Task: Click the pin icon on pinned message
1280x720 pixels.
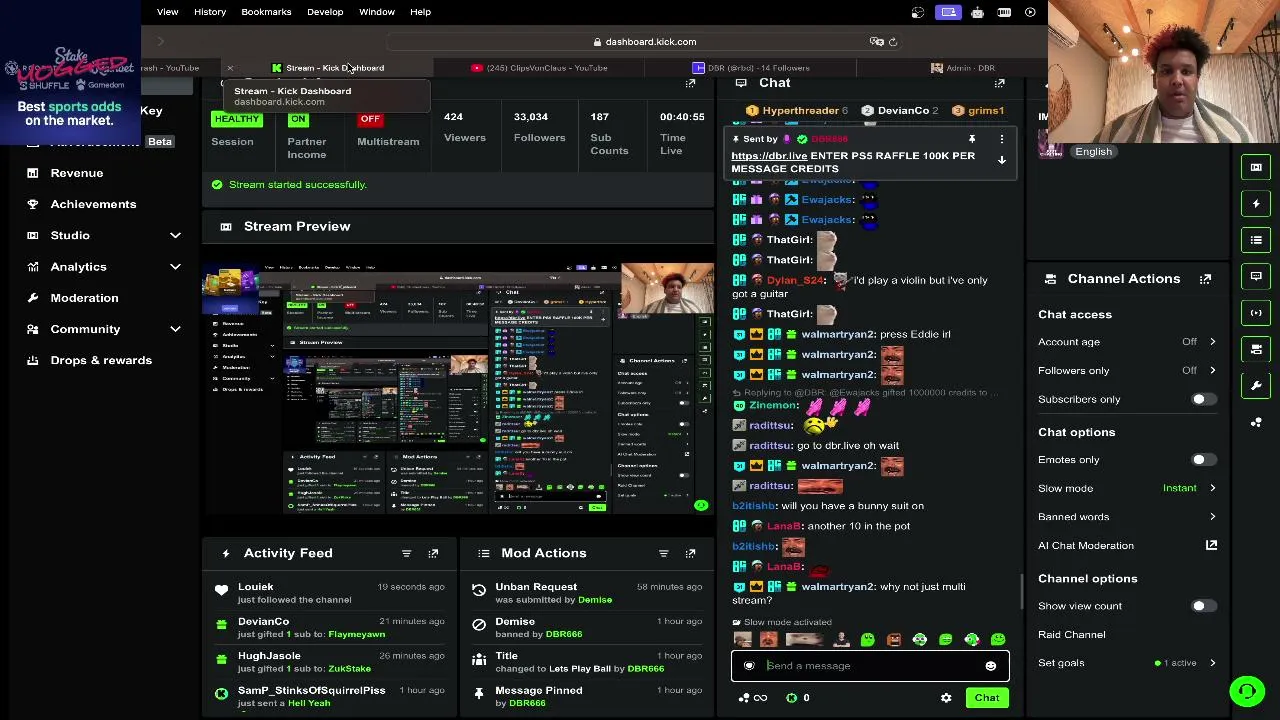Action: point(971,139)
